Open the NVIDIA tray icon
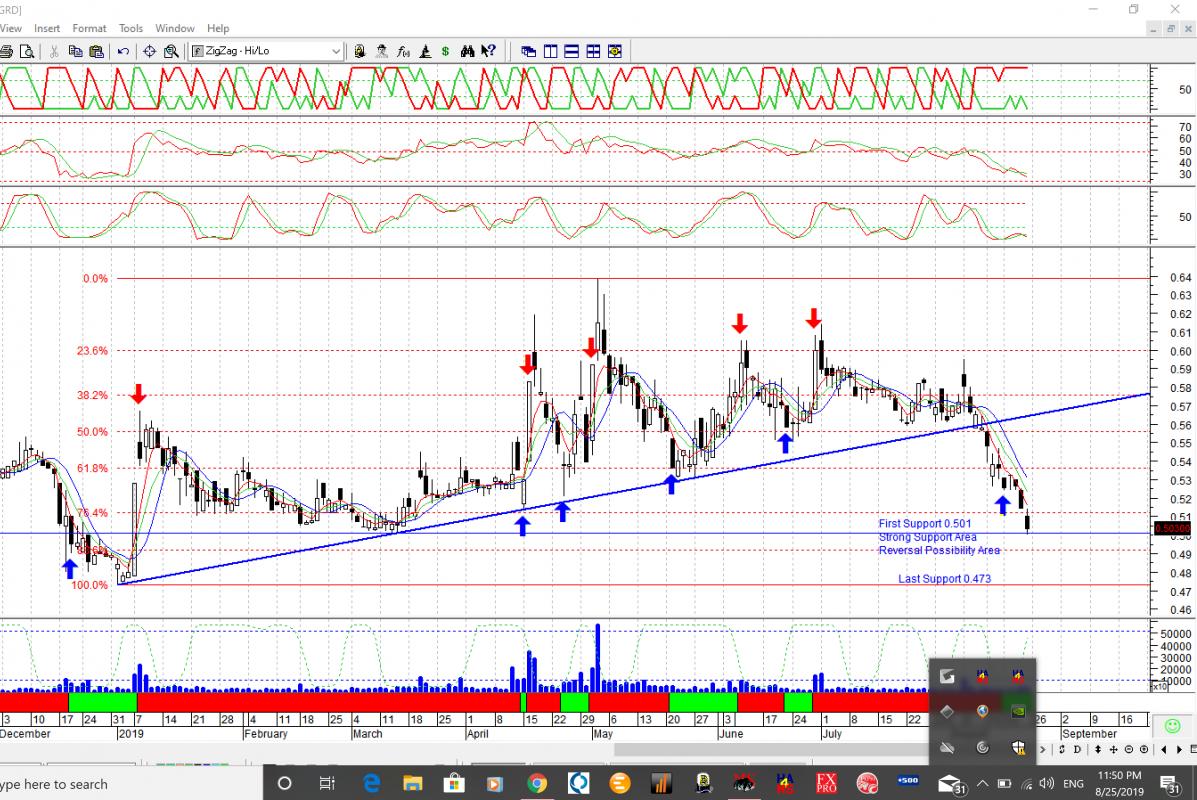1197x800 pixels. point(1018,711)
